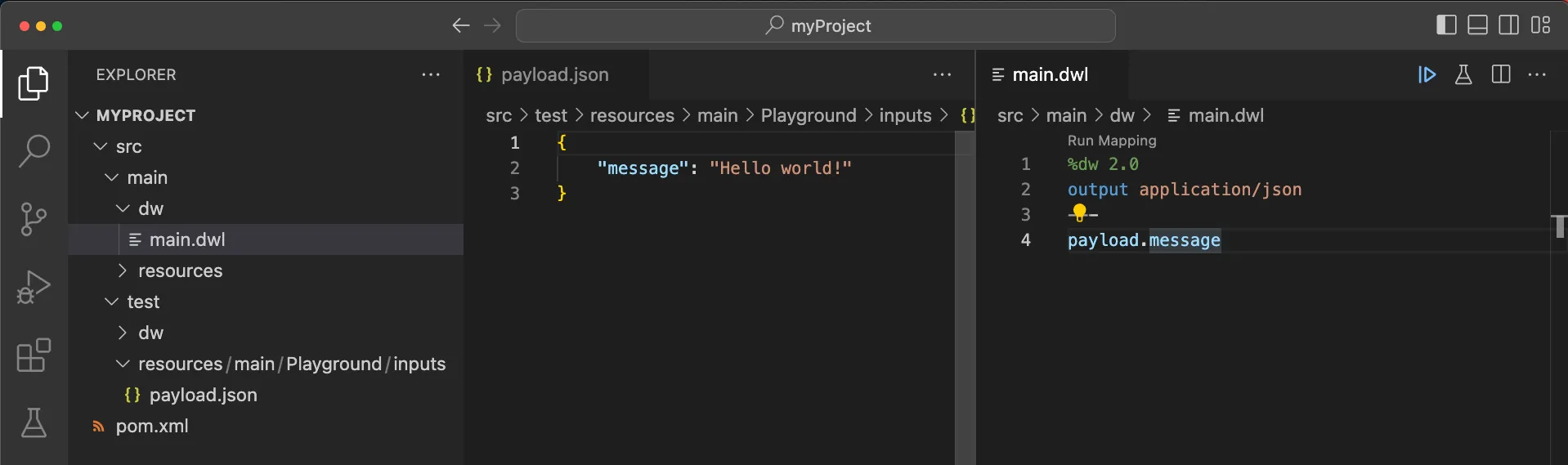Click '%dw 2.0' on line 1
Viewport: 1568px width, 465px height.
[1103, 164]
